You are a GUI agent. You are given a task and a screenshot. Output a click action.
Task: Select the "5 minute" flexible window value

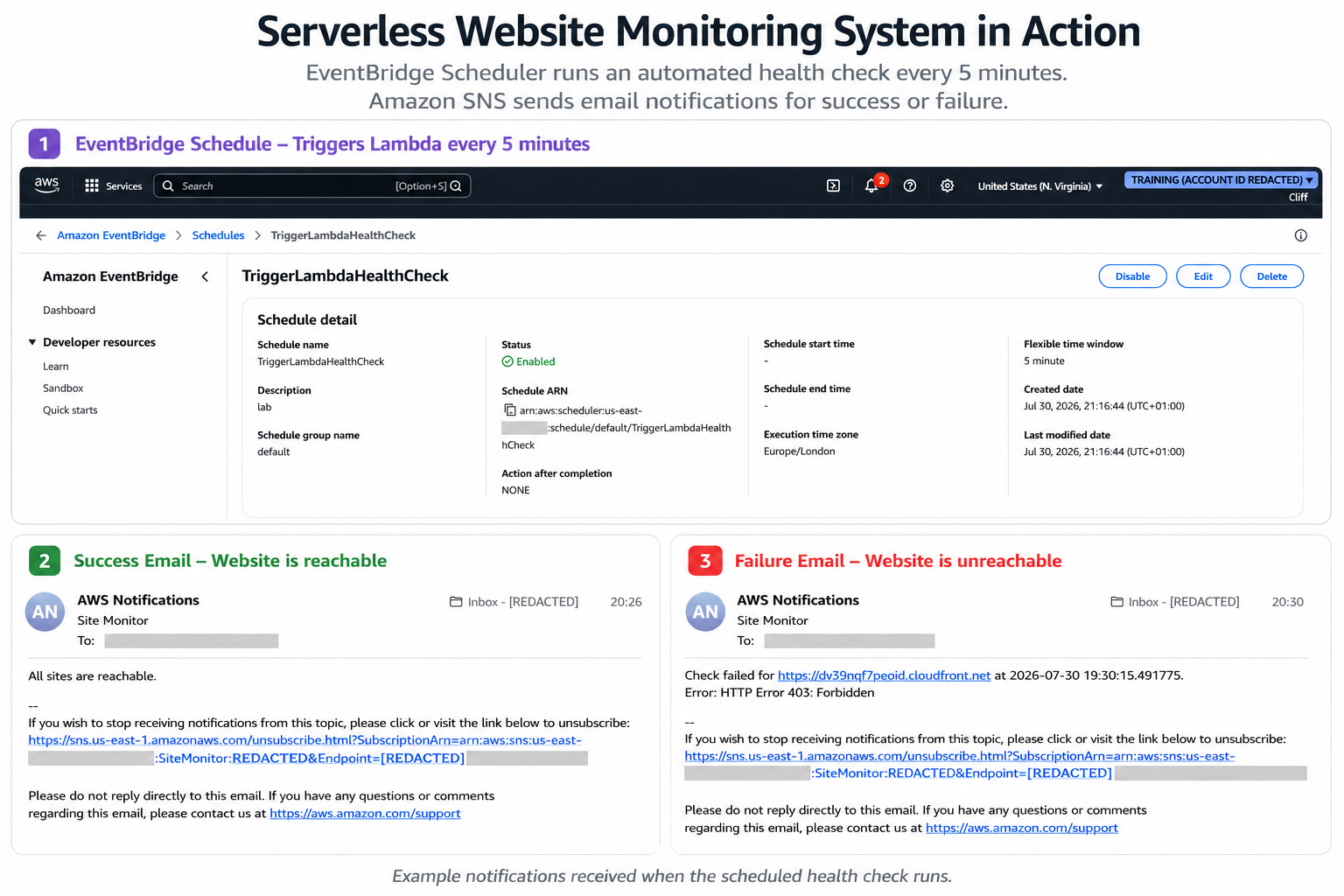point(1044,361)
